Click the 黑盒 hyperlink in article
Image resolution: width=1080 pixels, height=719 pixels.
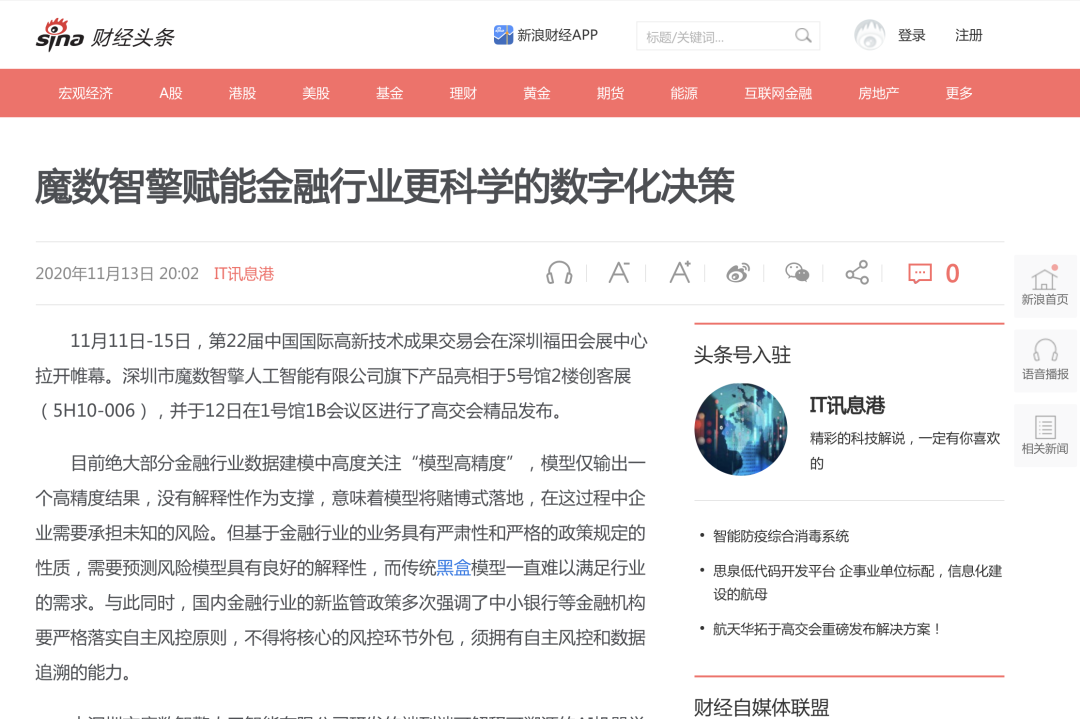[454, 567]
